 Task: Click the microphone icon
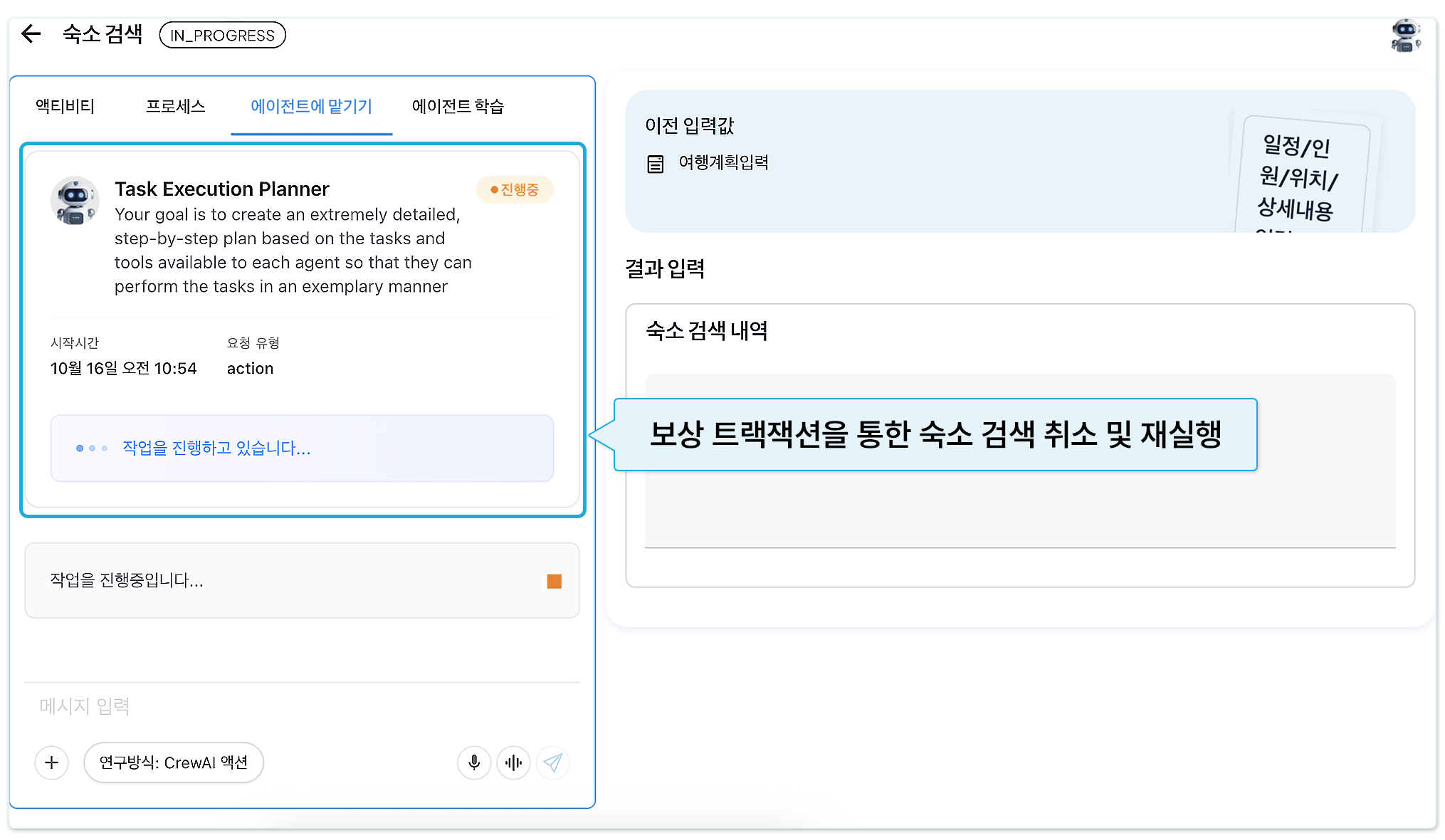474,762
